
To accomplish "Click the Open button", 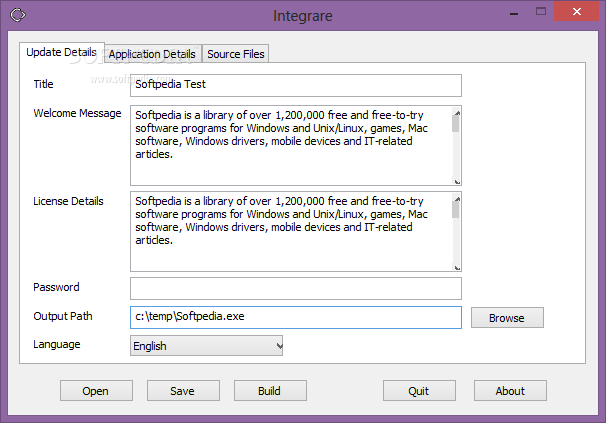I will coord(96,391).
